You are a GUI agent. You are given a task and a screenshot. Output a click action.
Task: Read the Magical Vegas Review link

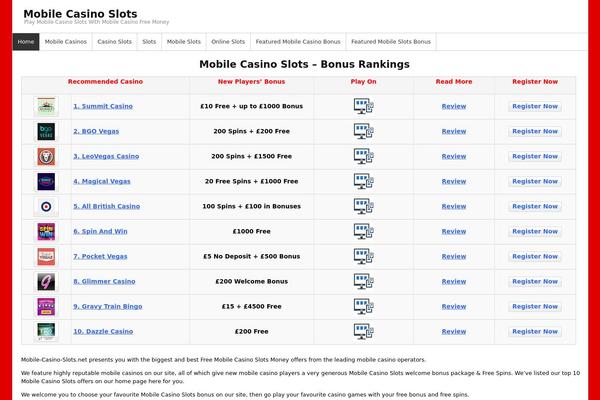coord(454,181)
